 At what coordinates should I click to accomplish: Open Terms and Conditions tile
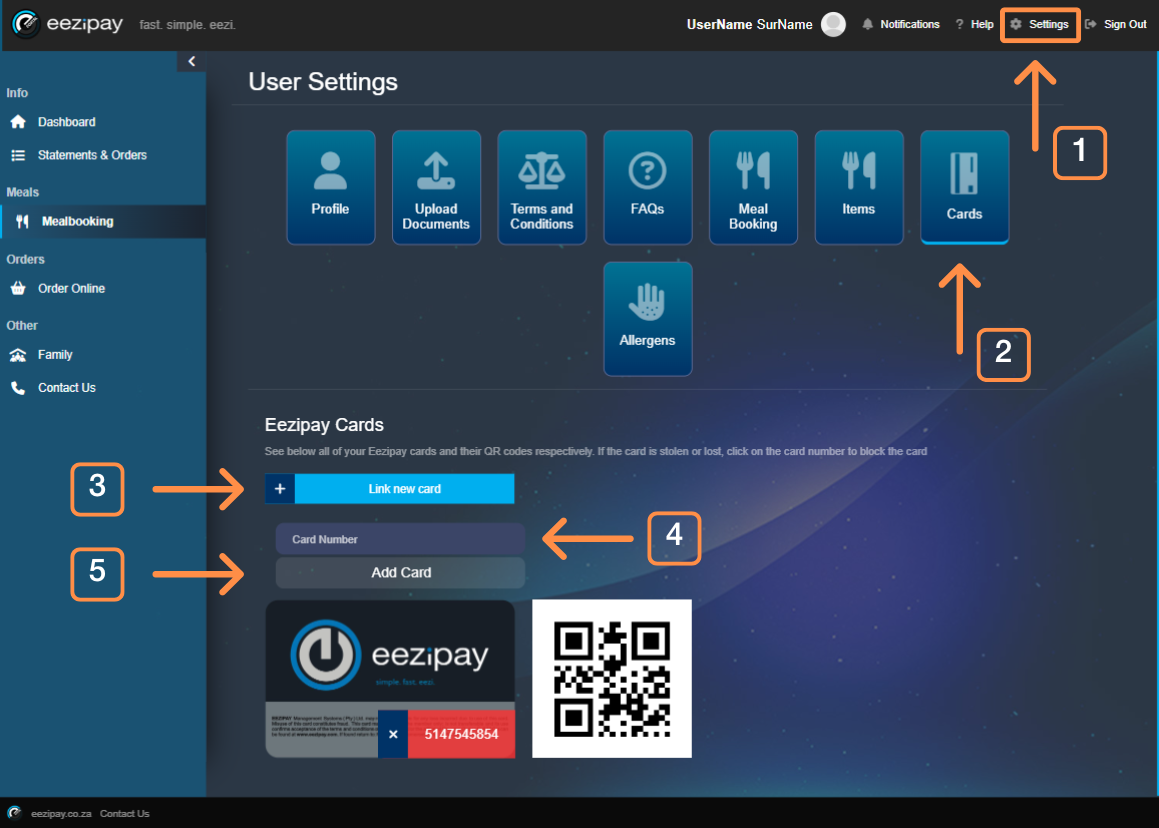tap(542, 187)
